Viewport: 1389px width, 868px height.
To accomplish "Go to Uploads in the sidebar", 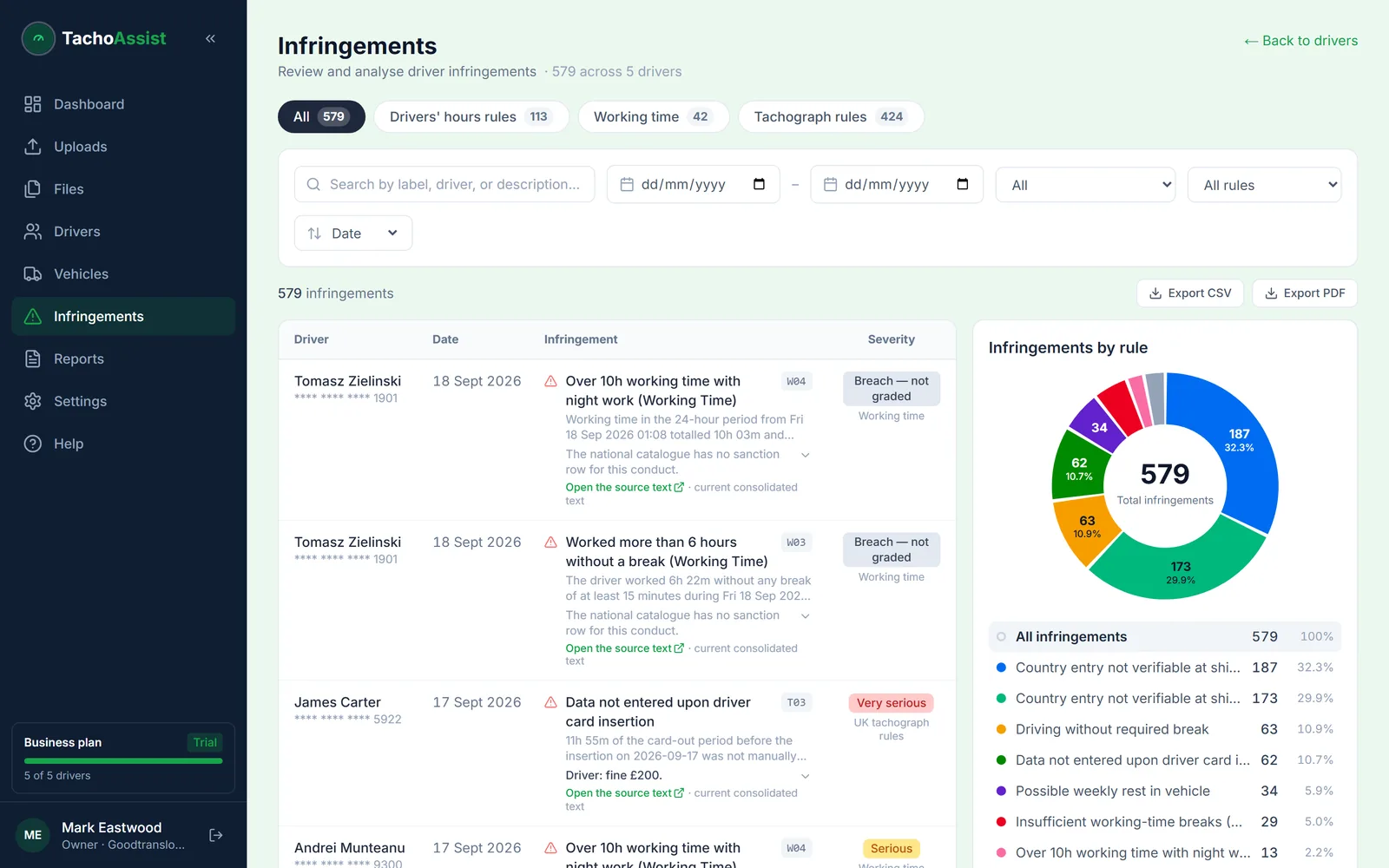I will click(123, 147).
